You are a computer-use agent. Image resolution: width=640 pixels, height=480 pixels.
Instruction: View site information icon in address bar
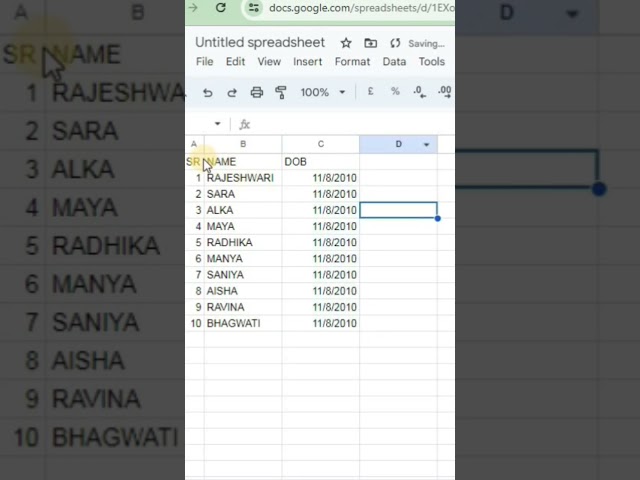(x=254, y=8)
